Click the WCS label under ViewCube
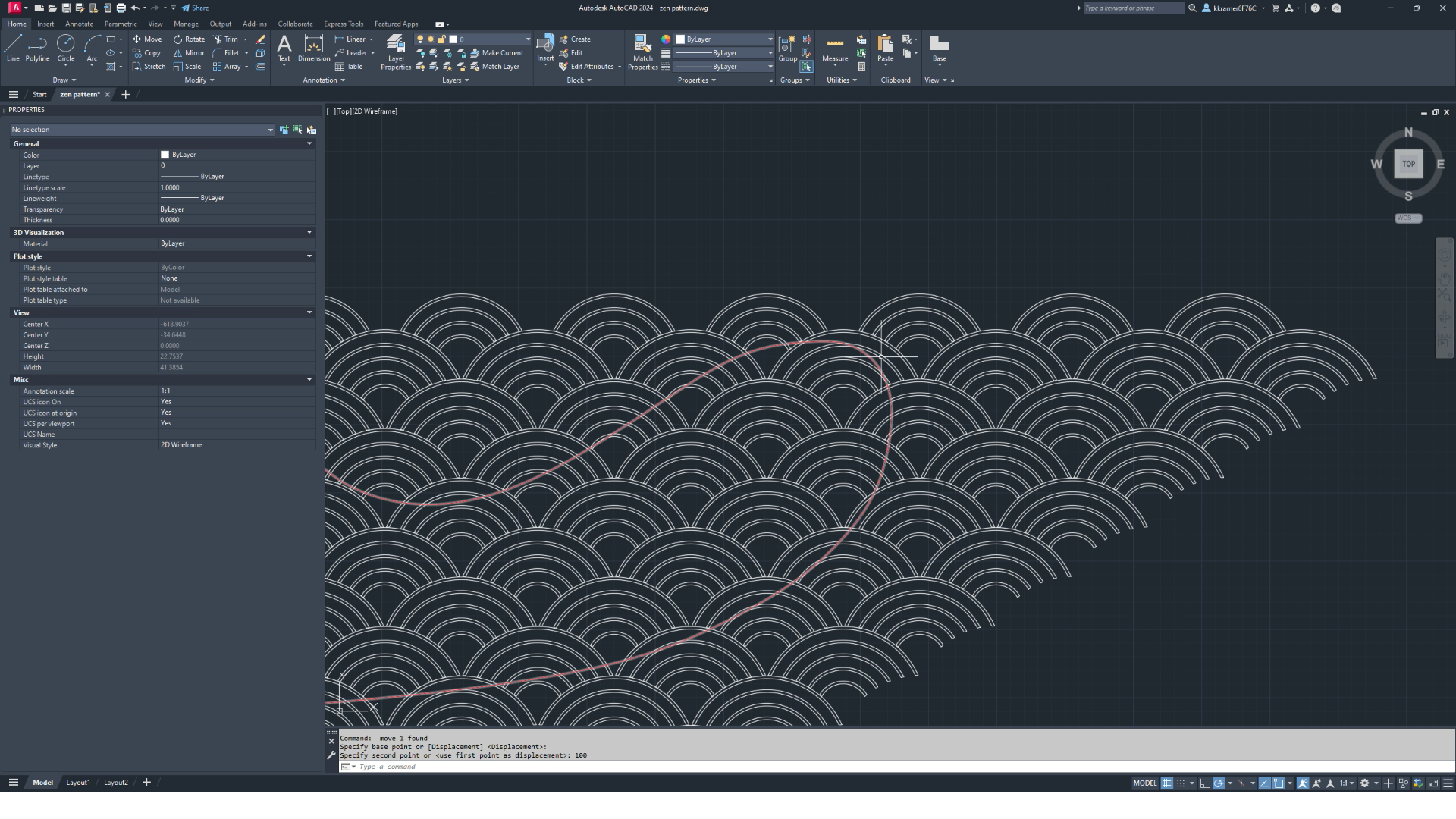1456x819 pixels. coord(1408,218)
